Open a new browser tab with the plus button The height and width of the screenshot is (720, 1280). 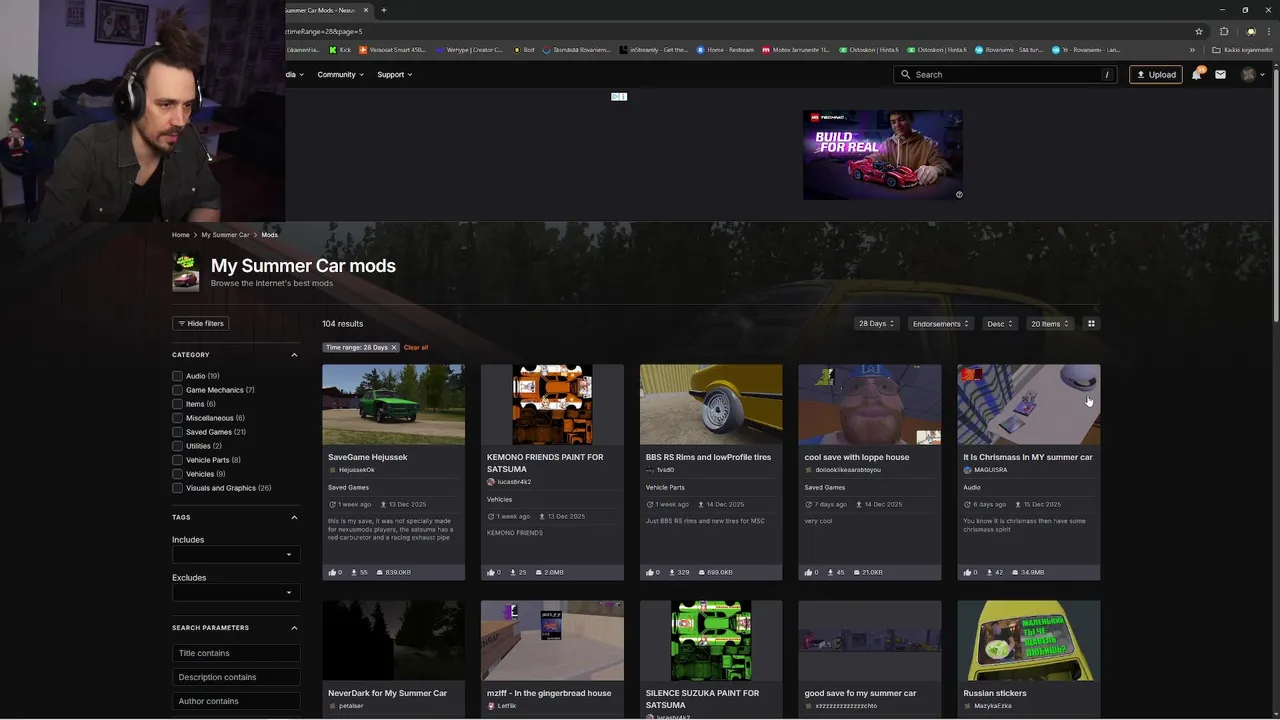pos(384,10)
